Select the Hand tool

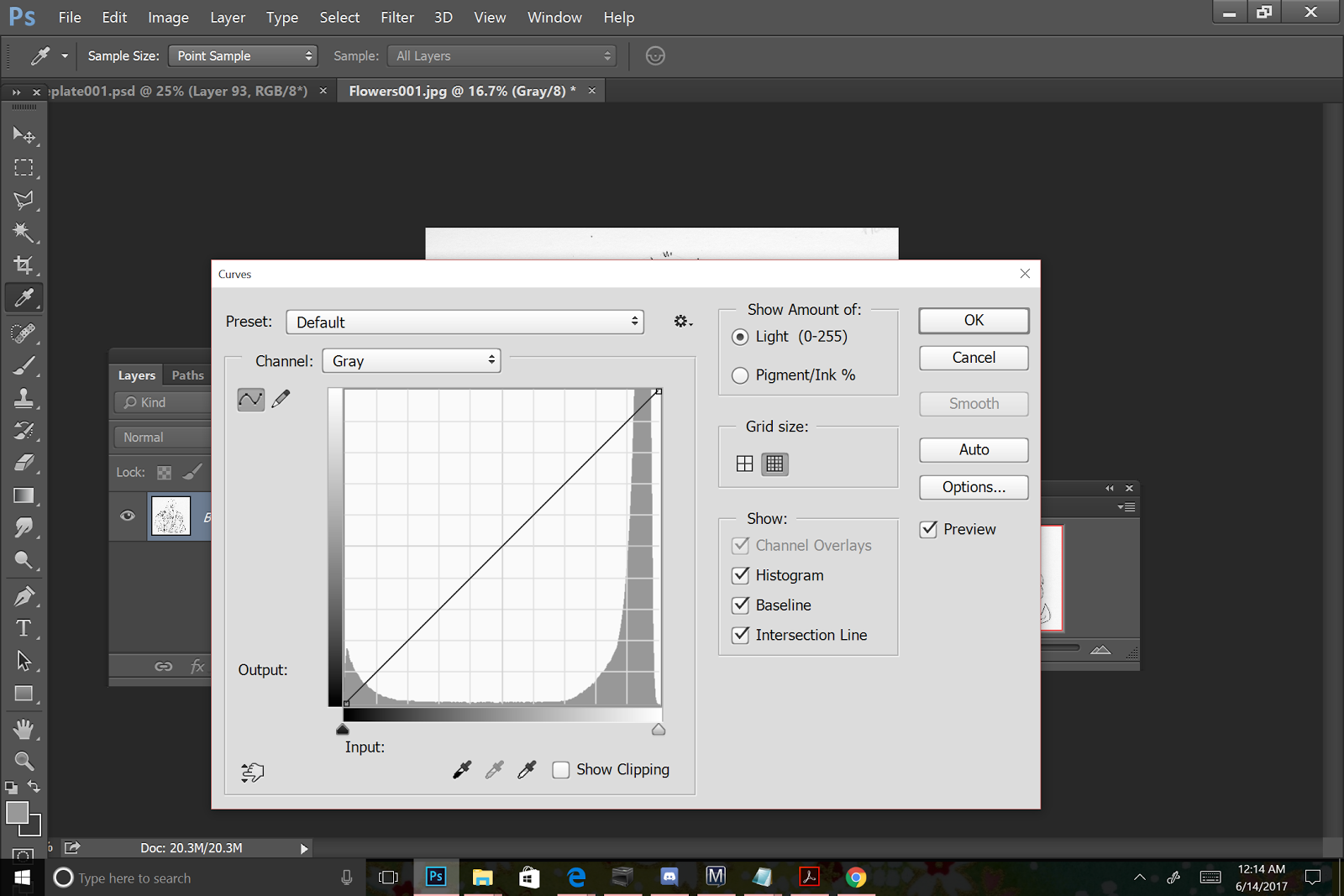[24, 729]
